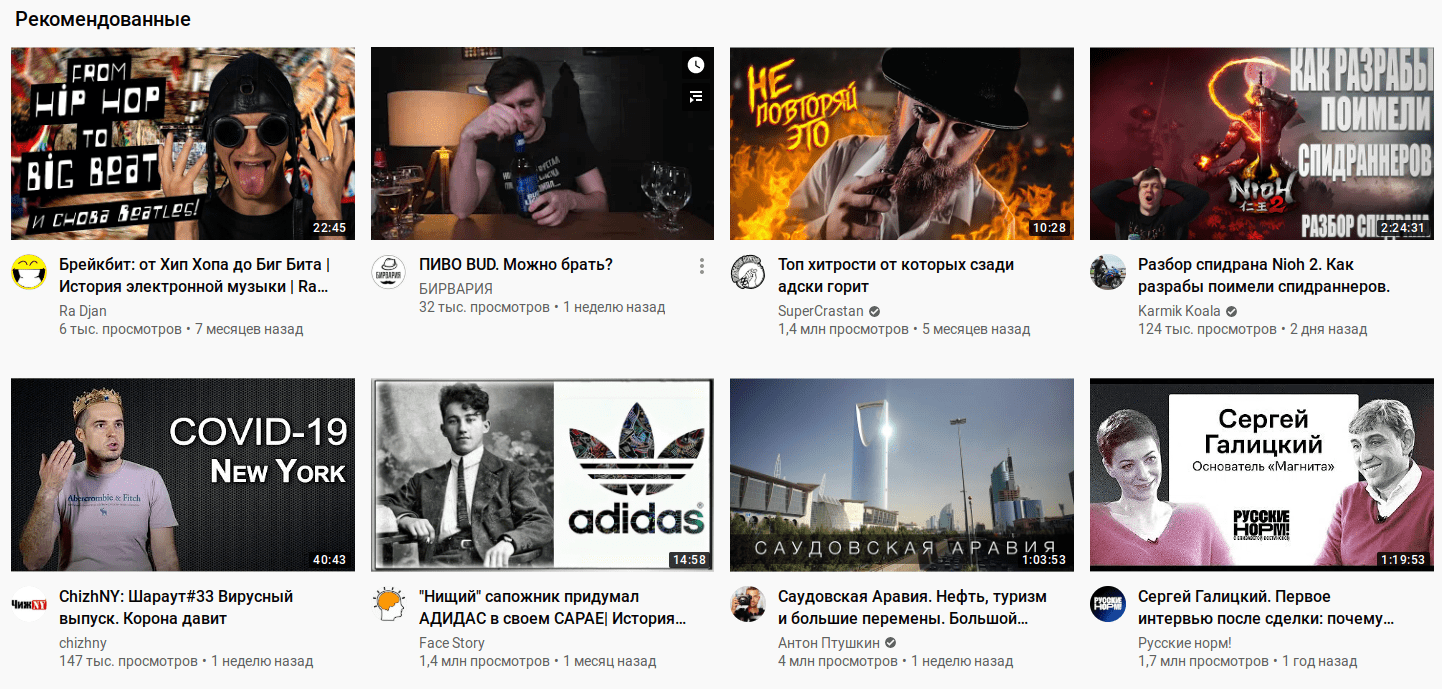This screenshot has height=689, width=1442.
Task: Click '1,4 млн просмотров • 5 месяцев назад' text
Action: [x=904, y=329]
